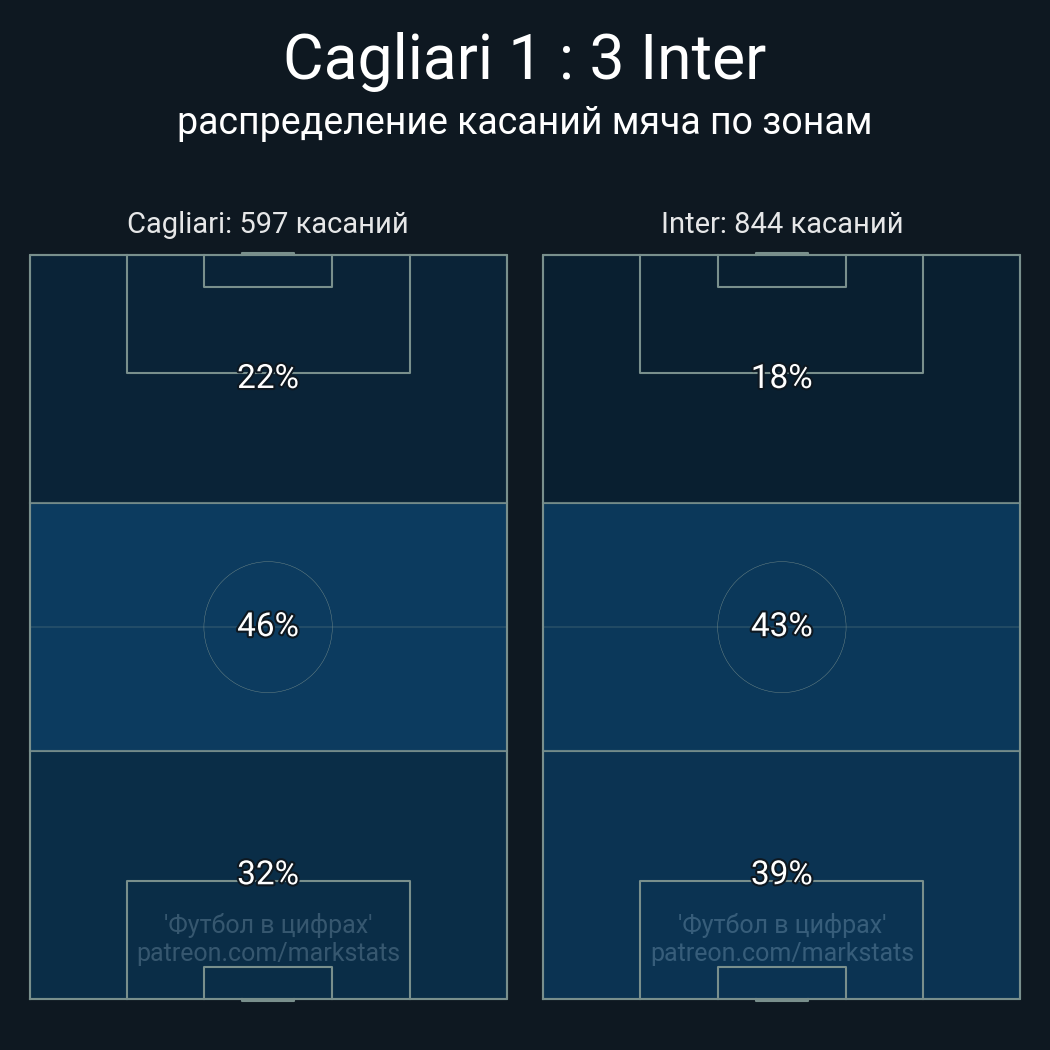Viewport: 1050px width, 1050px height.
Task: Select Cagliari's 22% attacking zone label
Action: pos(268,377)
